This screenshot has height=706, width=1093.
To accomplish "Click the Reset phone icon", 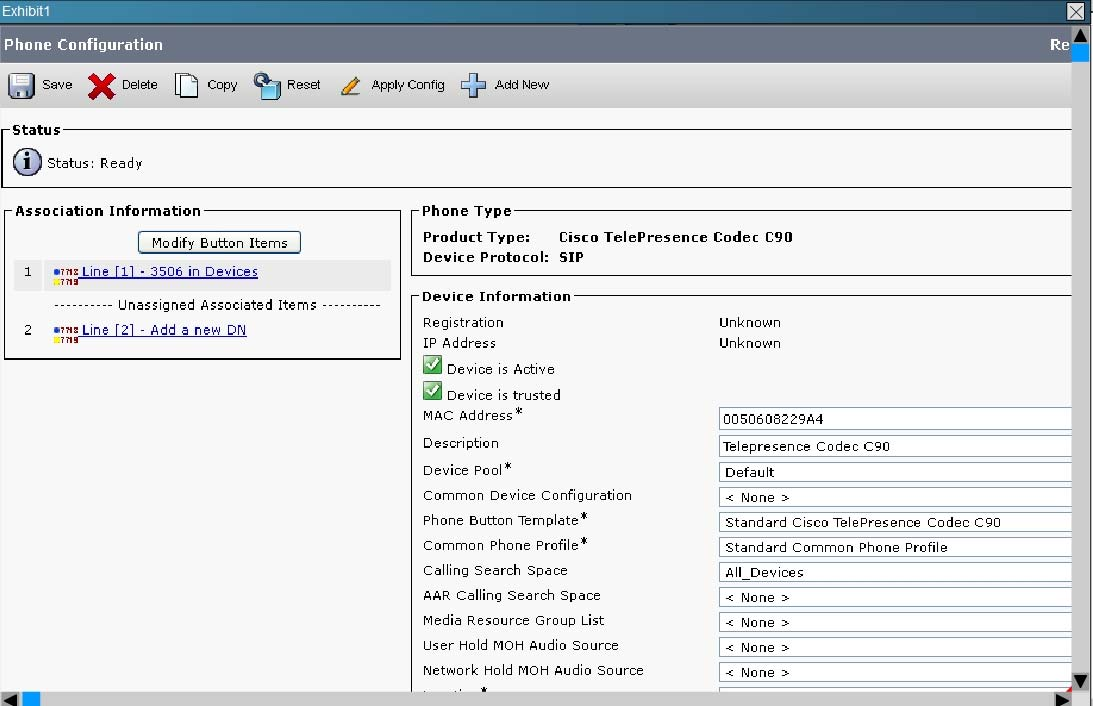I will coord(267,85).
